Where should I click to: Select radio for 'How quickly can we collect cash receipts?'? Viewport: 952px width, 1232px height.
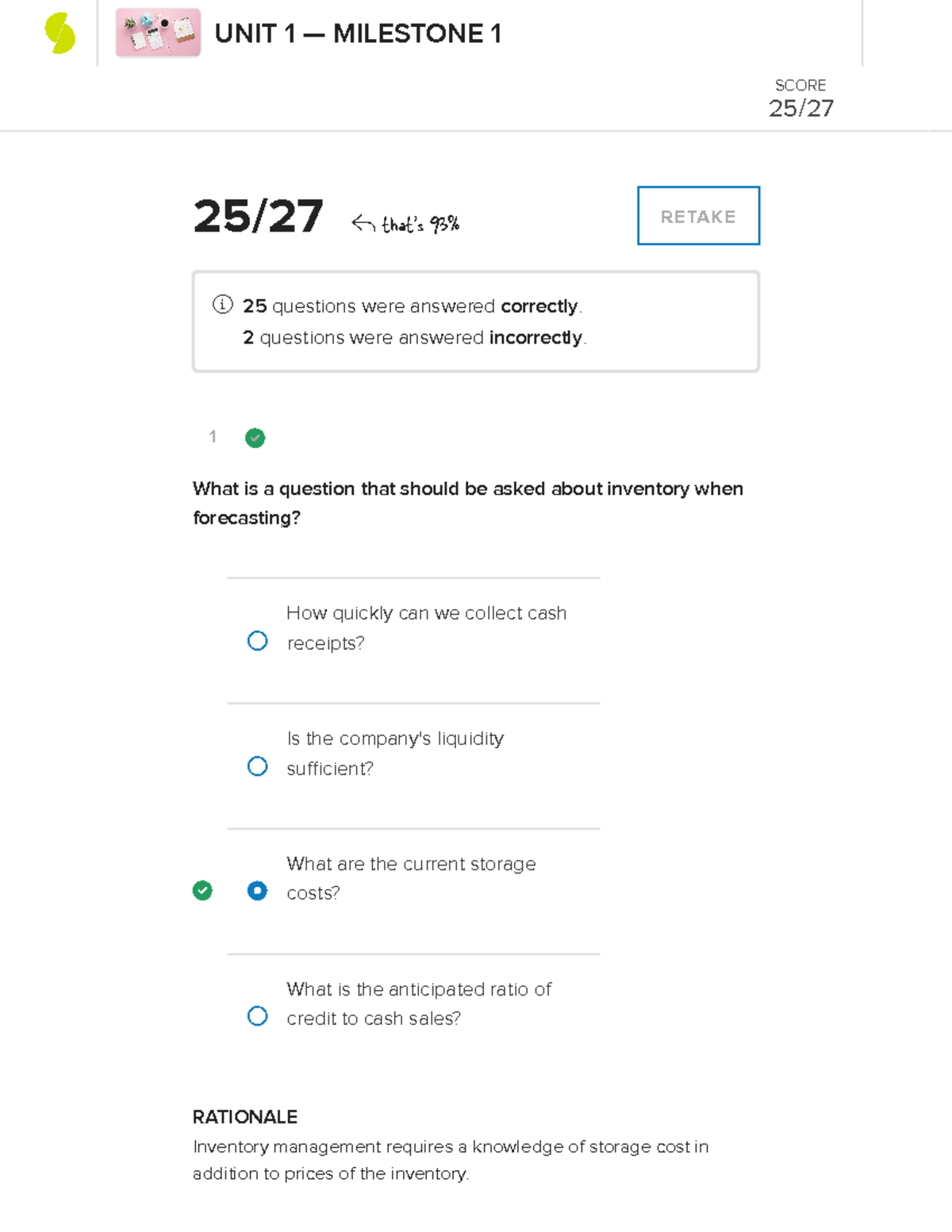(x=258, y=639)
